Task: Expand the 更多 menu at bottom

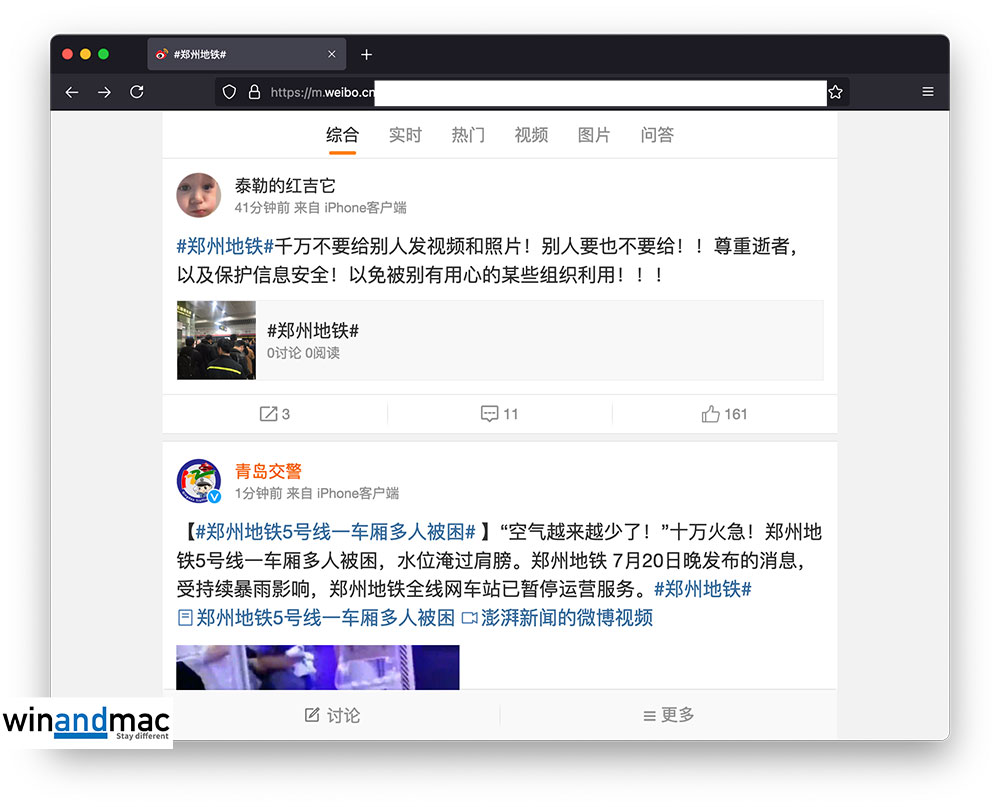Action: coord(669,715)
